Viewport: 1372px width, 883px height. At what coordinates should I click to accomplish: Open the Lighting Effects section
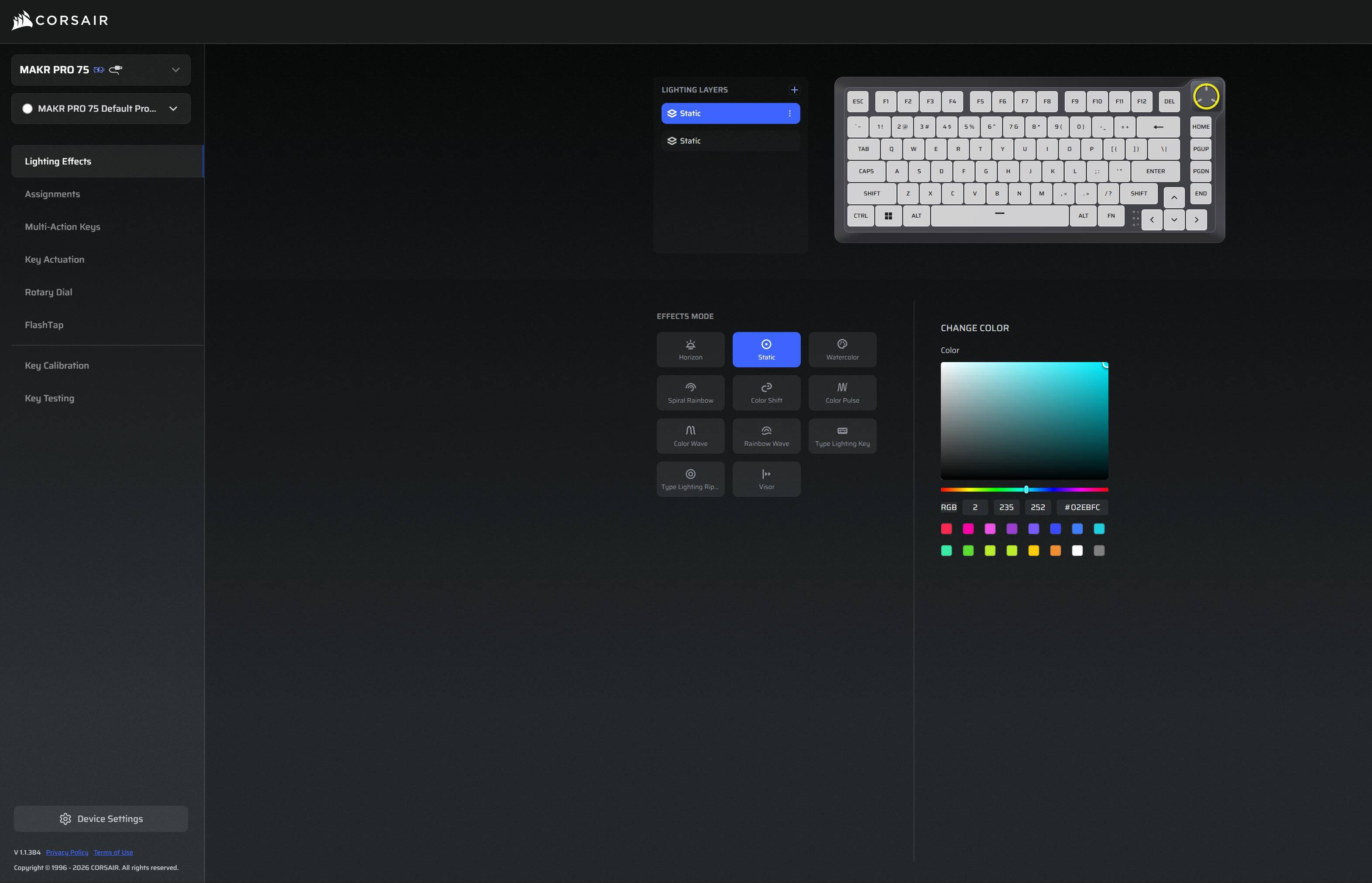107,161
